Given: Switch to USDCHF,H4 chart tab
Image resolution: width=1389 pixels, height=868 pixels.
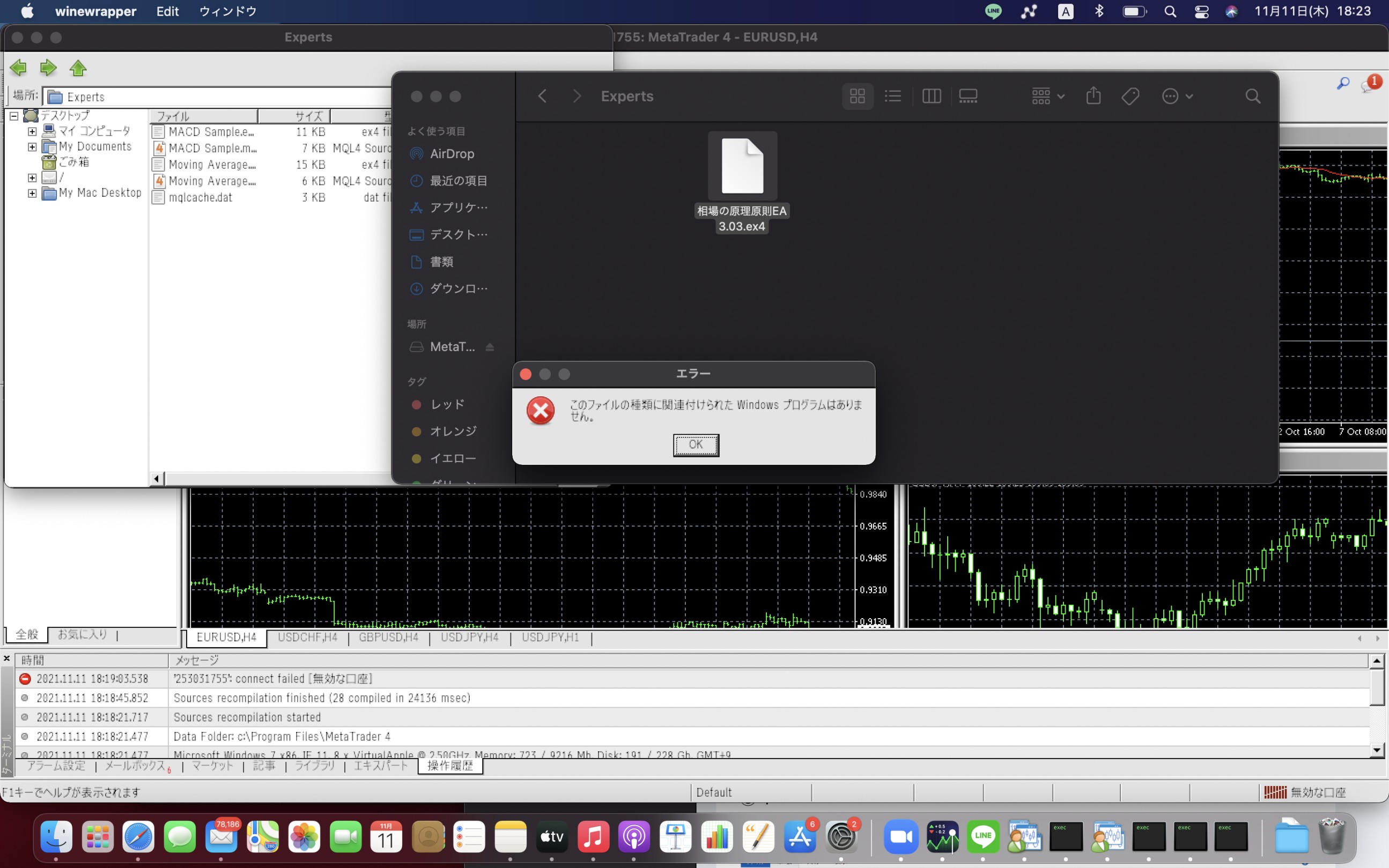Looking at the screenshot, I should [307, 637].
